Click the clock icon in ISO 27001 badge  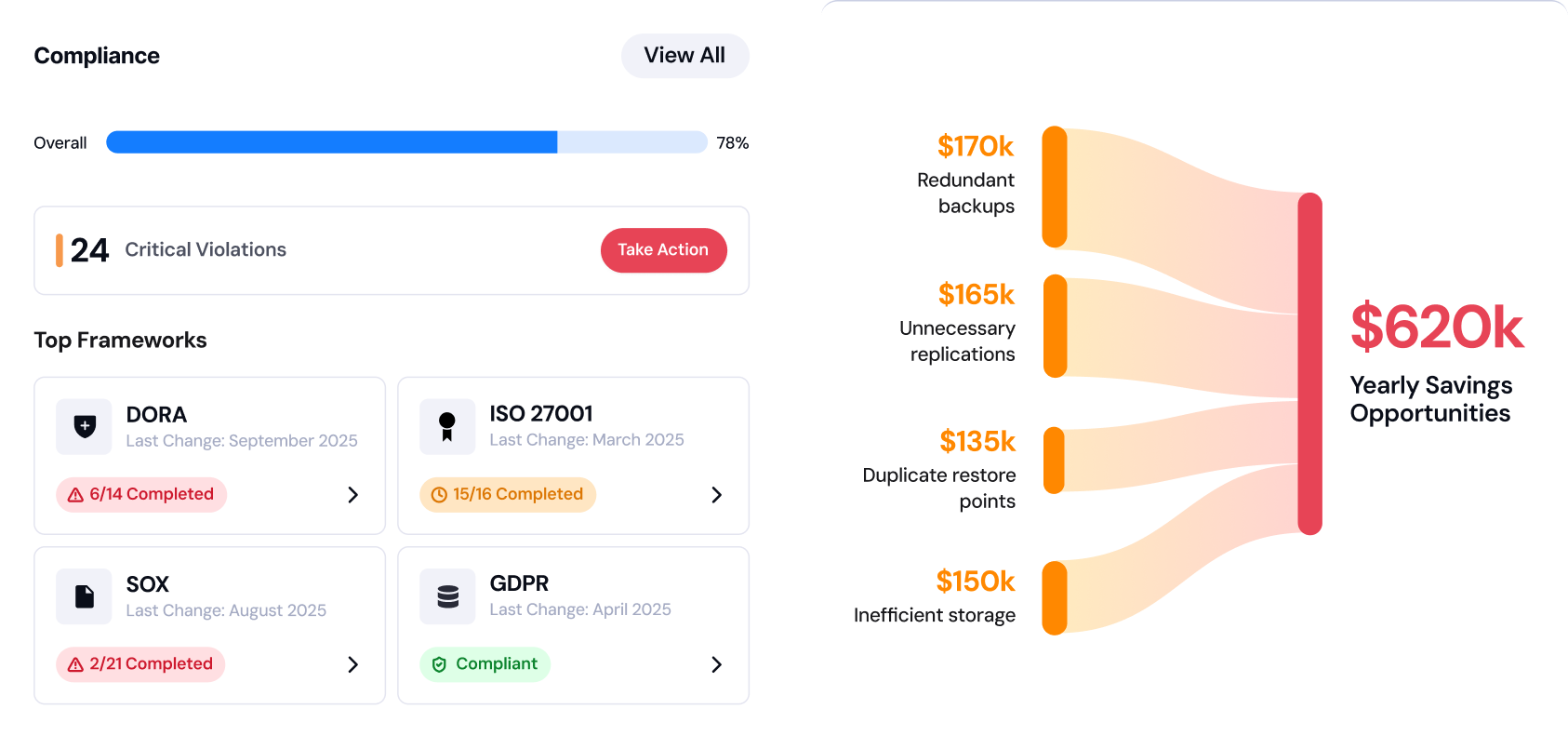coord(438,494)
